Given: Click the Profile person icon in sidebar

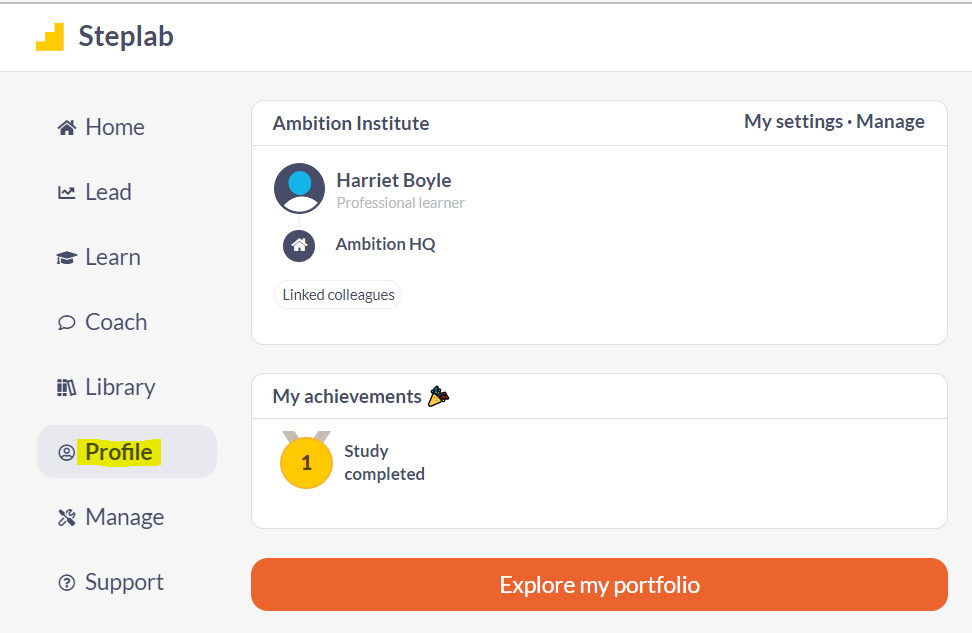Looking at the screenshot, I should 66,453.
